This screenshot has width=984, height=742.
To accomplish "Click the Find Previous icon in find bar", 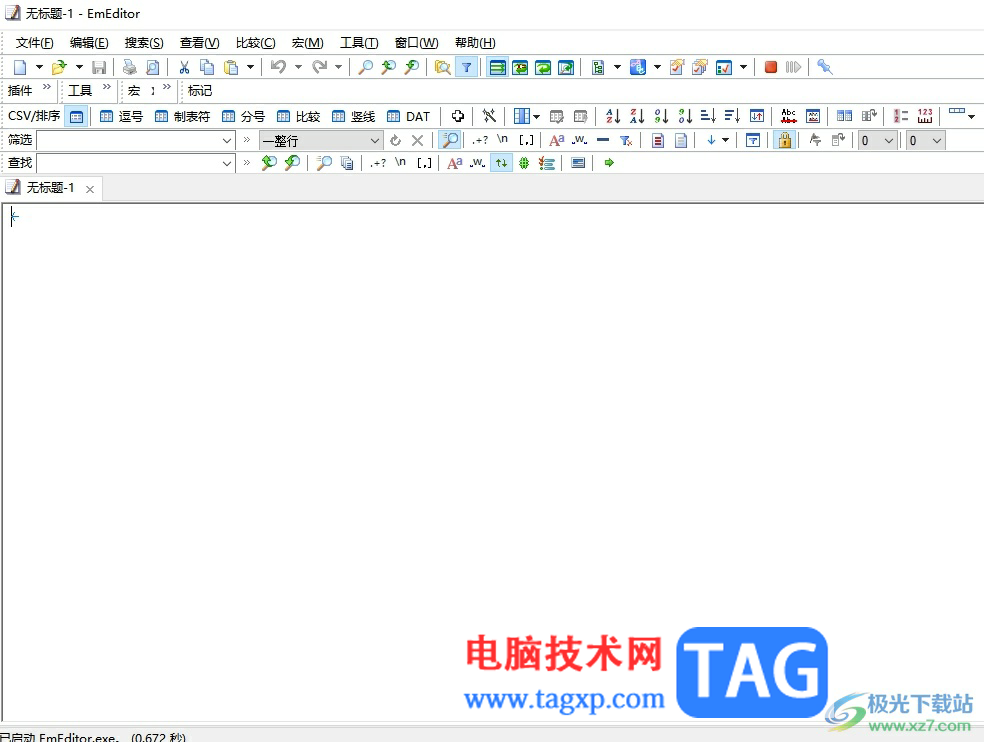I will tap(269, 163).
